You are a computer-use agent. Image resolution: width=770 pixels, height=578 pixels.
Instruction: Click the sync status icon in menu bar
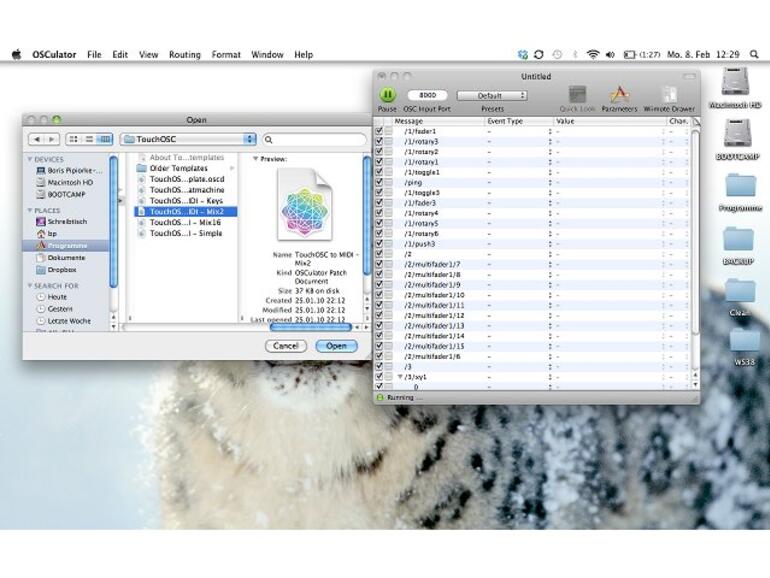tap(539, 55)
